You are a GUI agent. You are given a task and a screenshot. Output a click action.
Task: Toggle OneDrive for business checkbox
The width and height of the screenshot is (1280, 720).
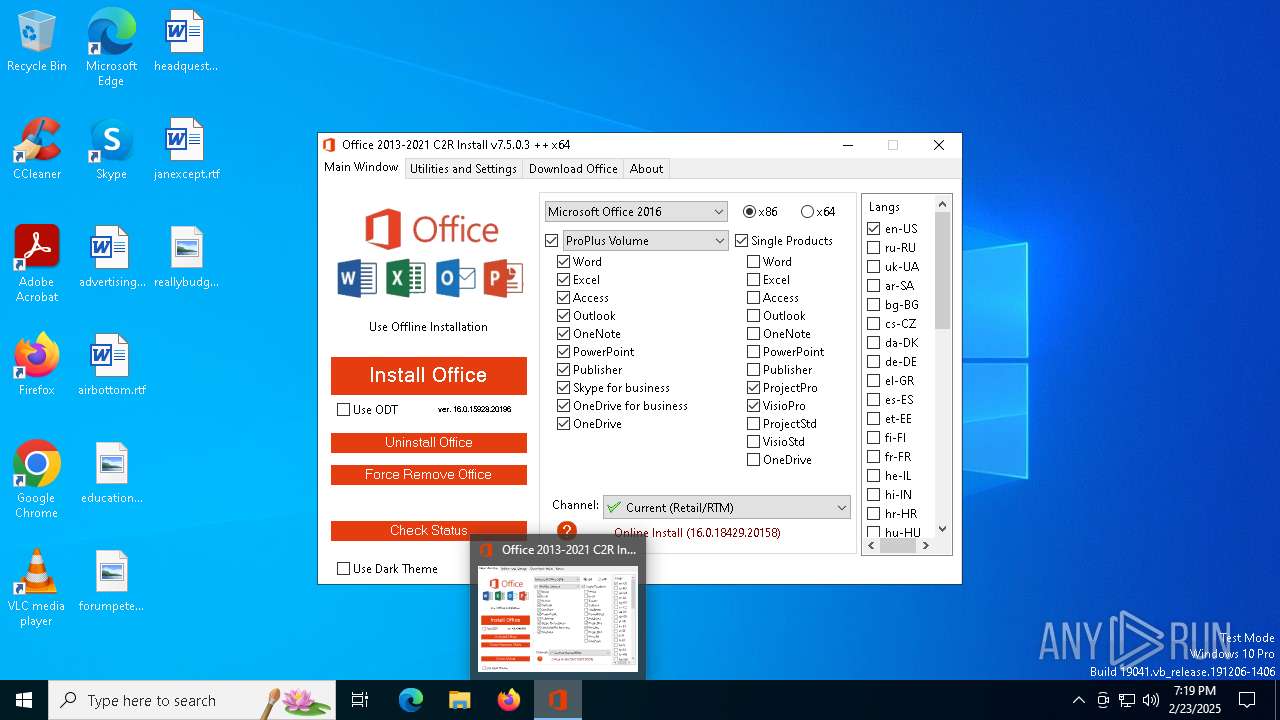[563, 406]
